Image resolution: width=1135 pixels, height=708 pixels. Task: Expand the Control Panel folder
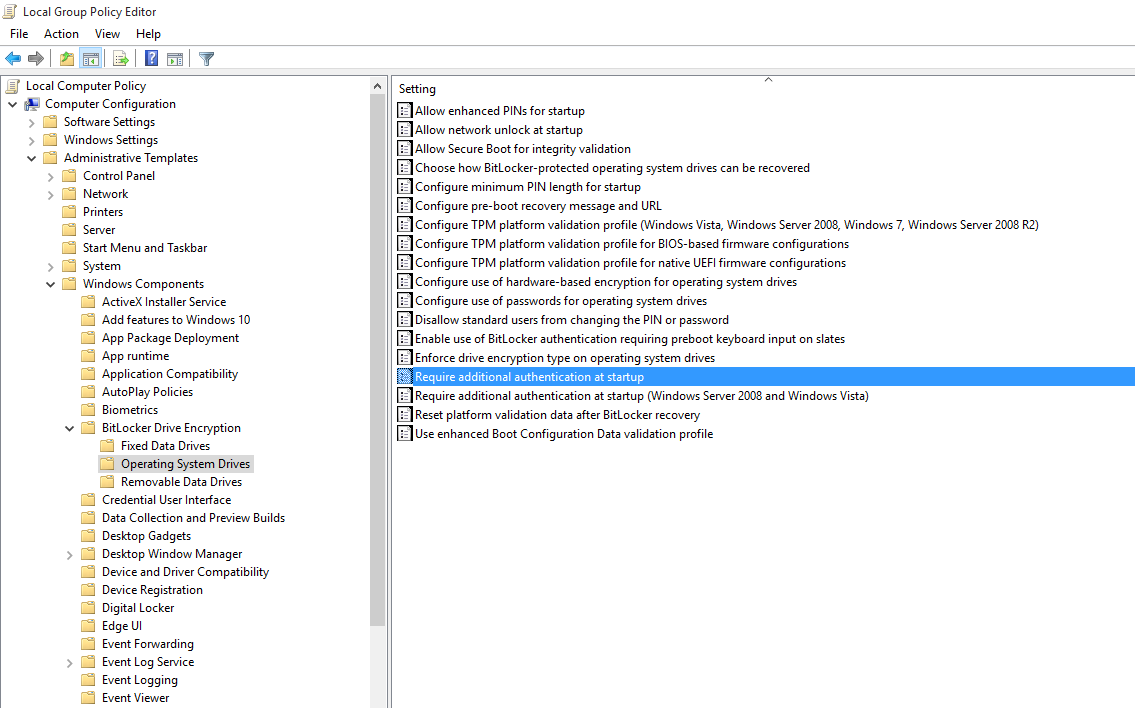[x=50, y=177]
